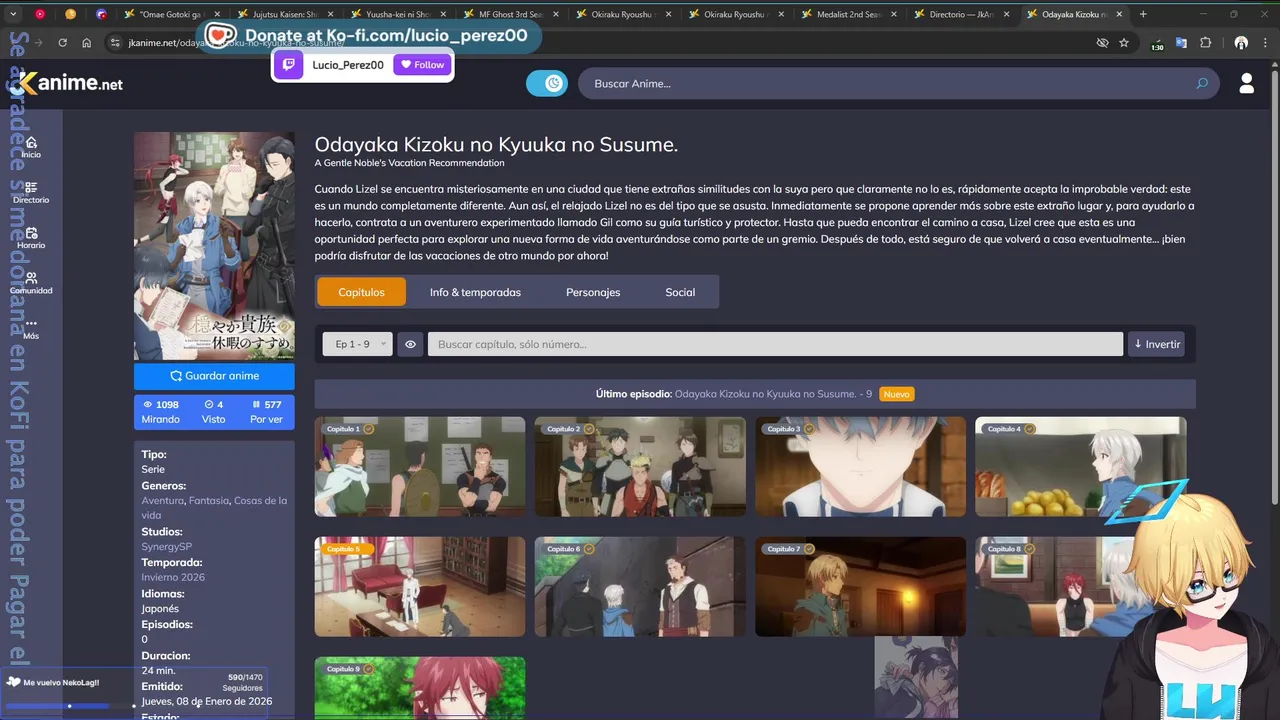Click the search magnifier icon
Viewport: 1280px width, 720px height.
1202,83
